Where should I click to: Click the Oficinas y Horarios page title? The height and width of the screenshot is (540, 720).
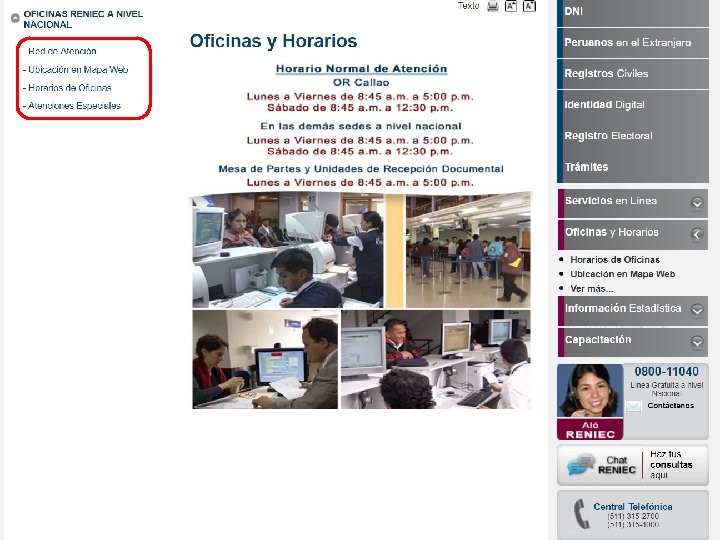(x=274, y=41)
